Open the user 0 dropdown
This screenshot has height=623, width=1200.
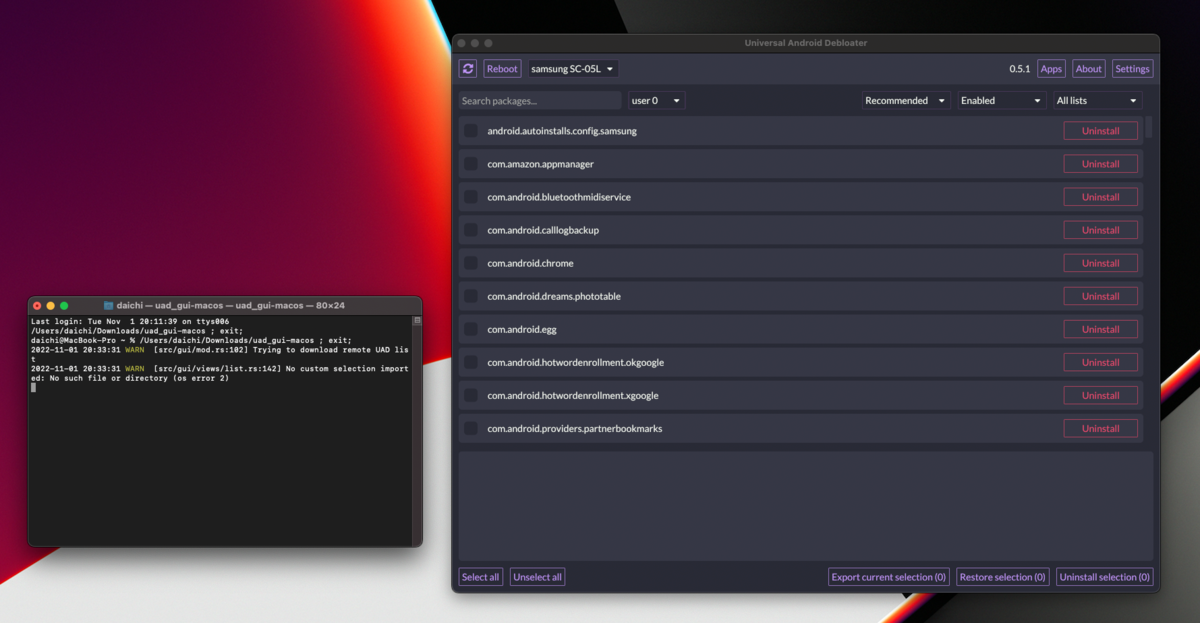(x=656, y=100)
